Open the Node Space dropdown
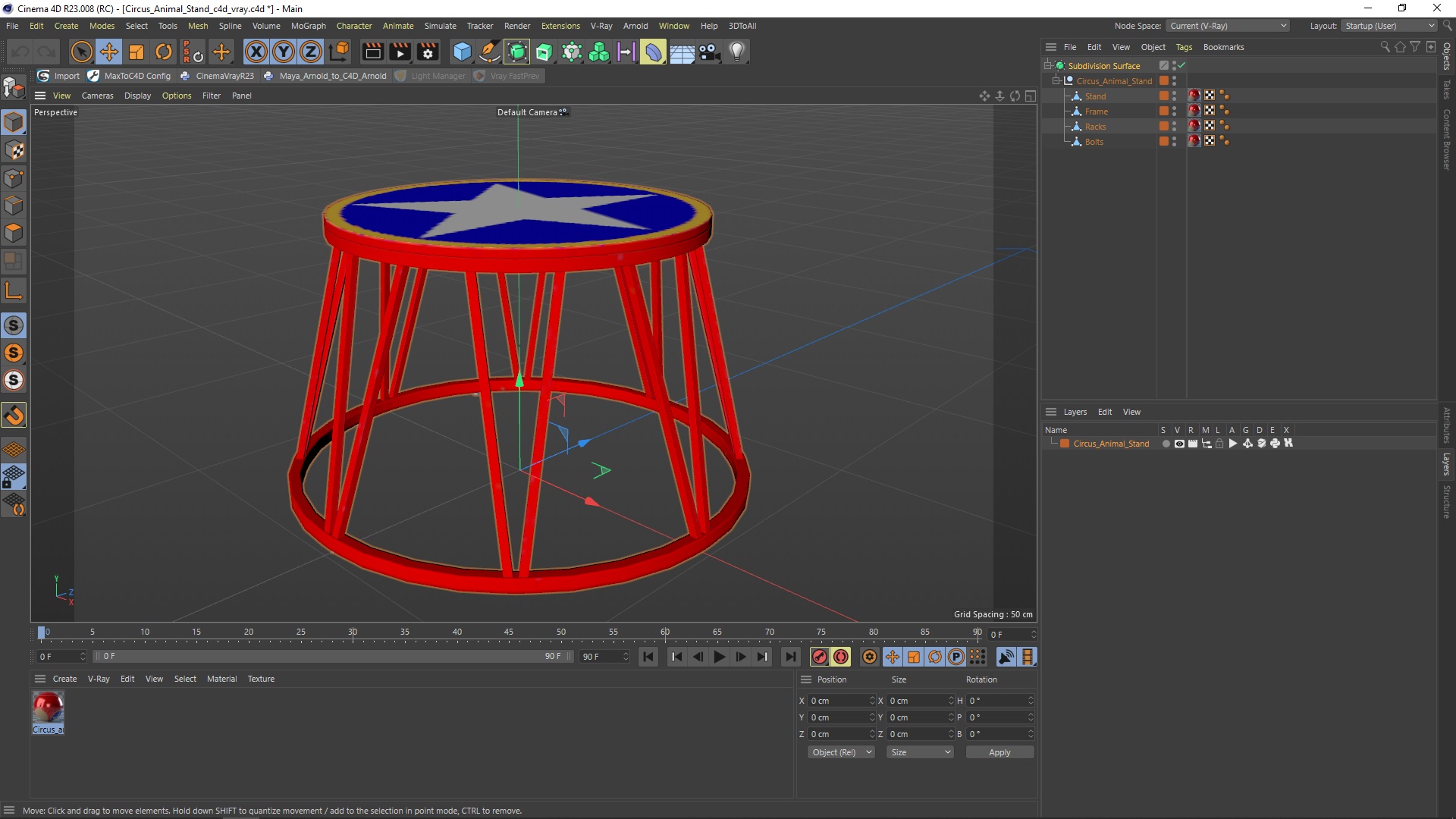 1228,26
